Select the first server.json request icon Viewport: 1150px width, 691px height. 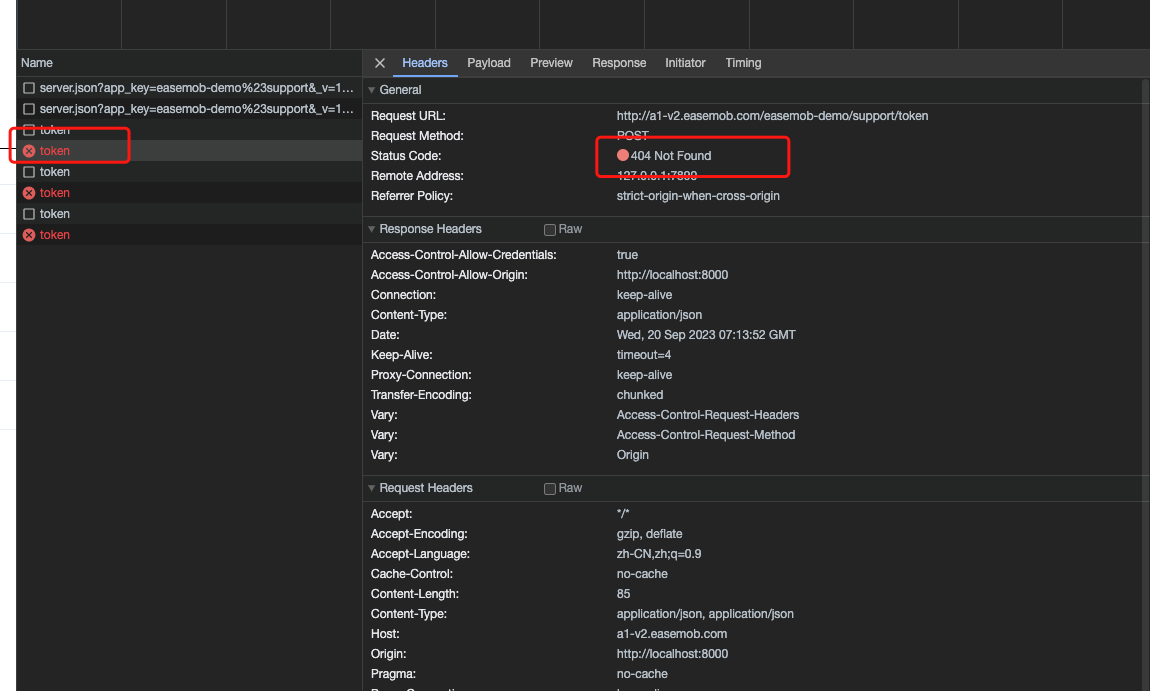pyautogui.click(x=29, y=88)
